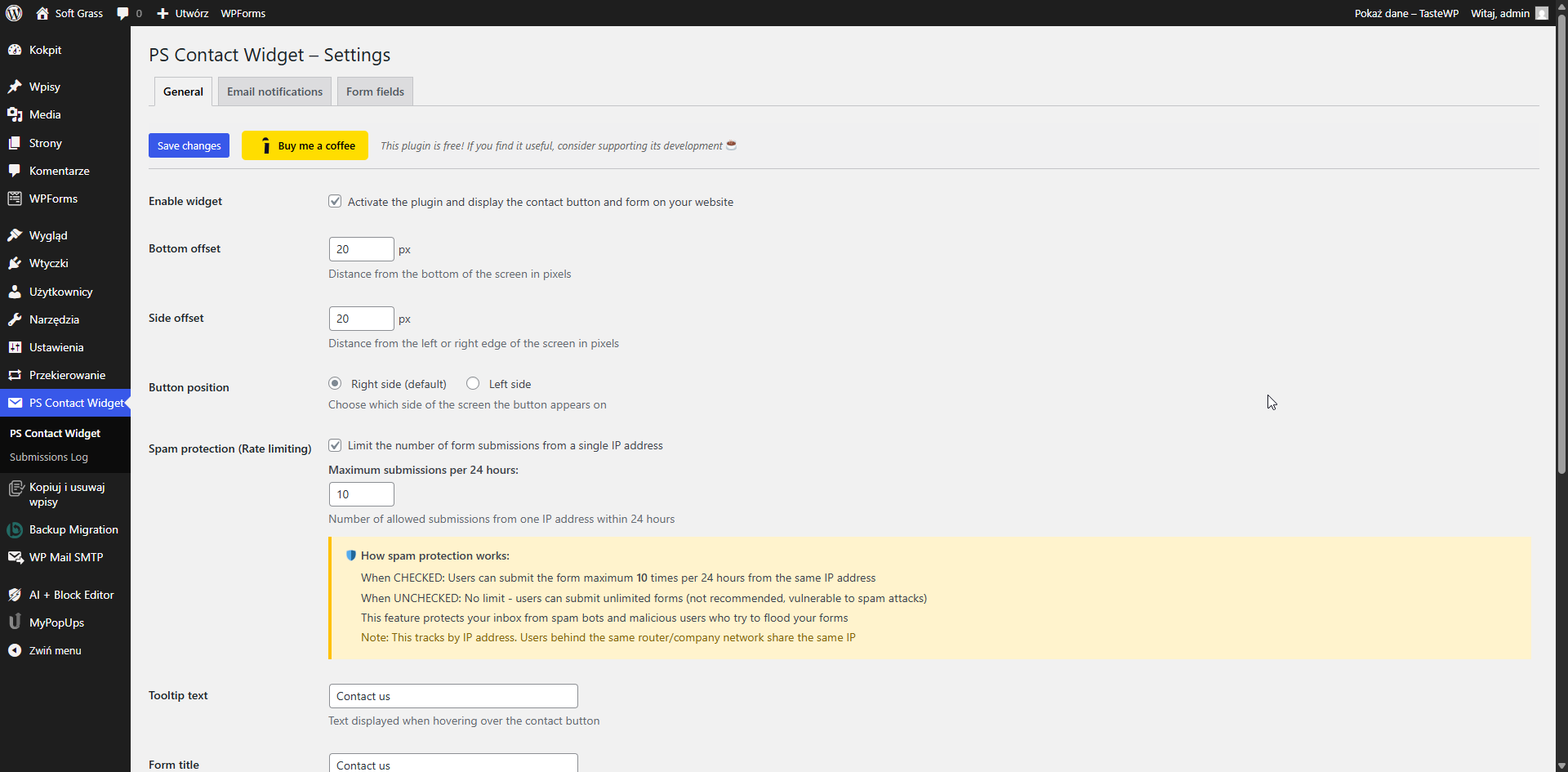The height and width of the screenshot is (772, 1568).
Task: Open Wtyczki plugins page
Action: point(49,263)
